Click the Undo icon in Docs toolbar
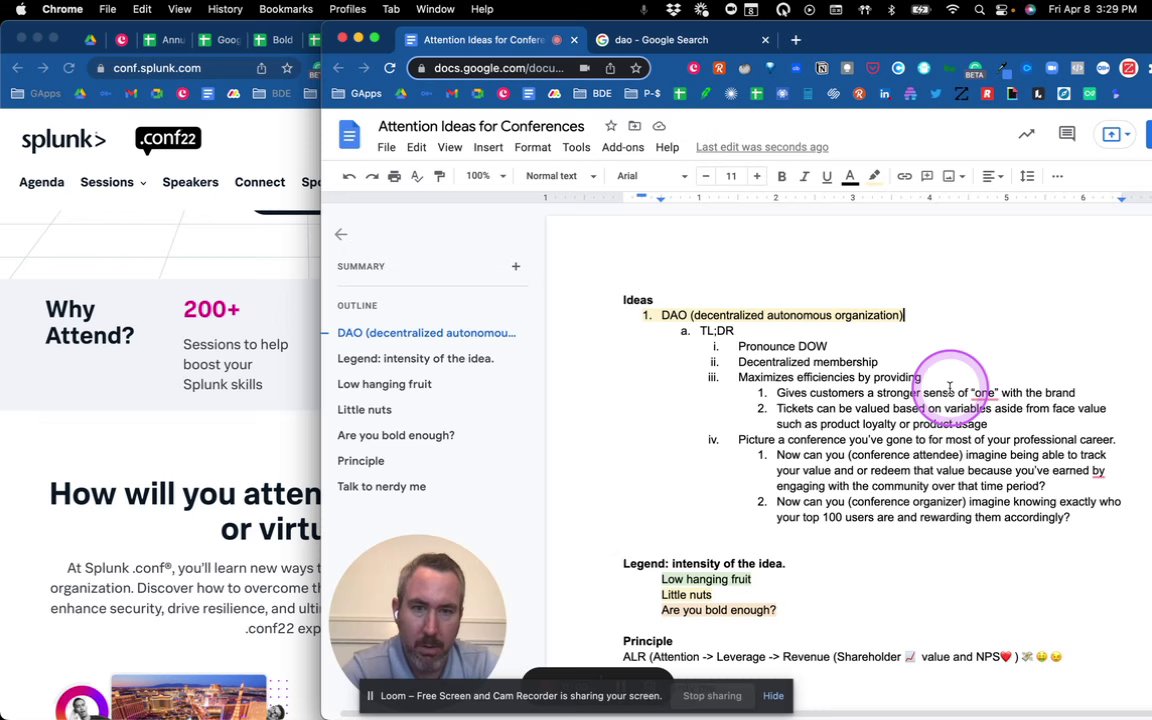The height and width of the screenshot is (720, 1152). click(349, 176)
